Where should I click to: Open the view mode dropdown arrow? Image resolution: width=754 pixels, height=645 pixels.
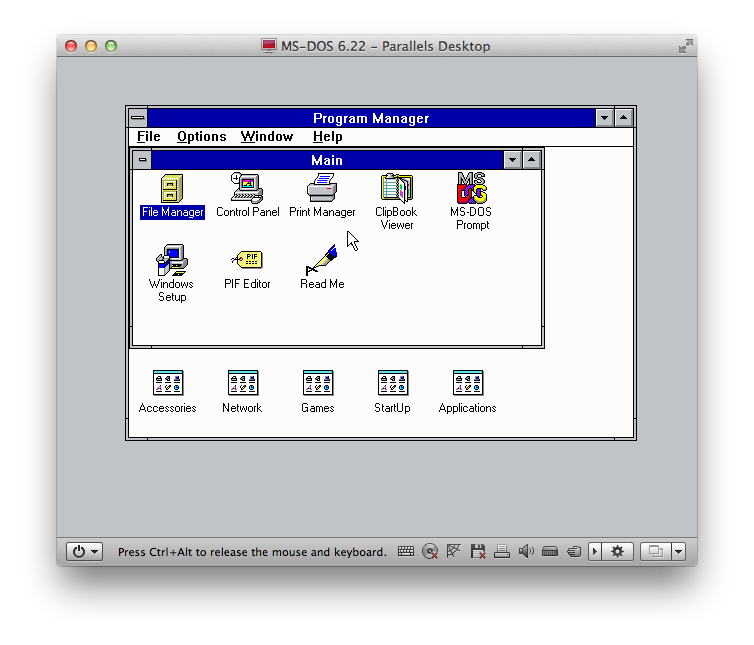pos(679,551)
